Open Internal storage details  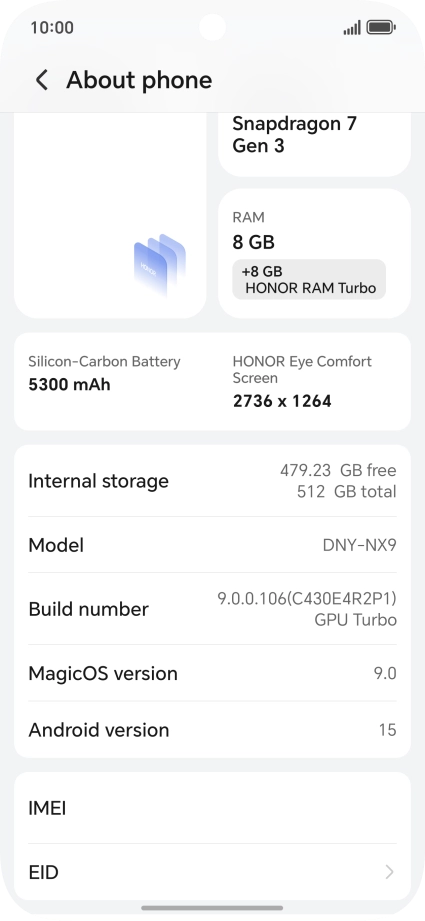pyautogui.click(x=212, y=481)
